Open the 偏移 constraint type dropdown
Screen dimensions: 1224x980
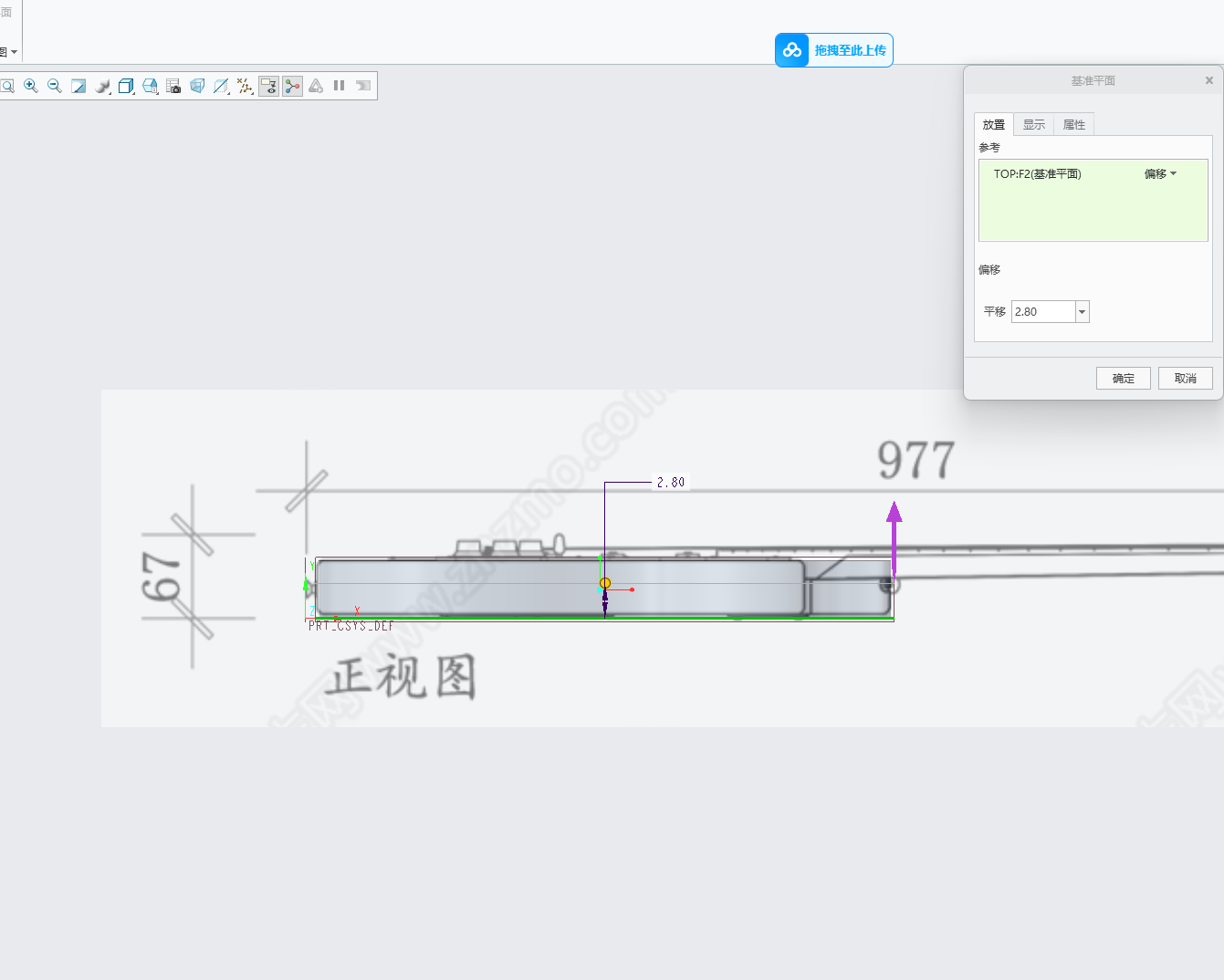(x=1161, y=174)
